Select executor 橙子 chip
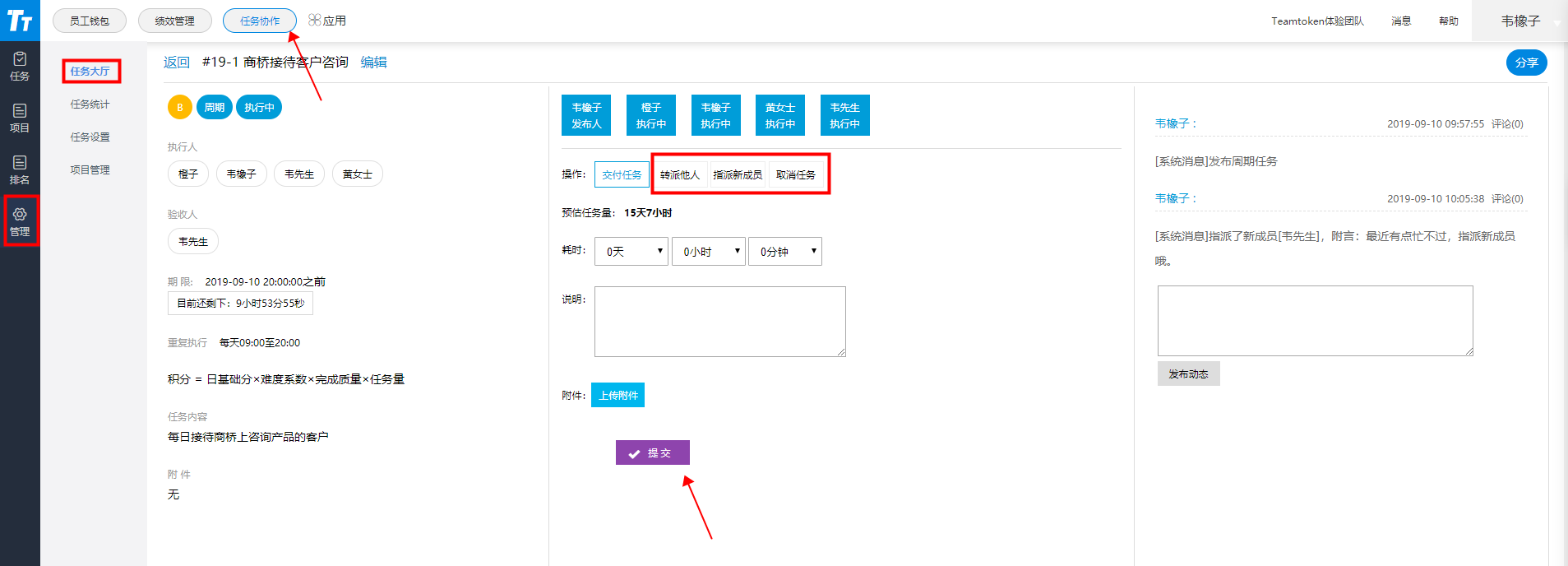Image resolution: width=1568 pixels, height=566 pixels. [x=188, y=174]
